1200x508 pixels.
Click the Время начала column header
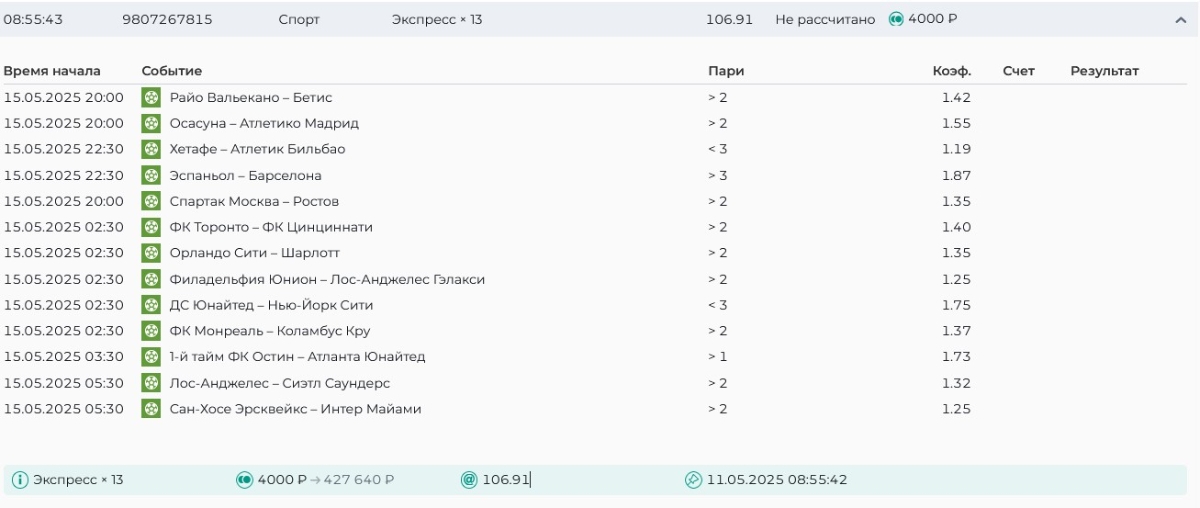(52, 71)
